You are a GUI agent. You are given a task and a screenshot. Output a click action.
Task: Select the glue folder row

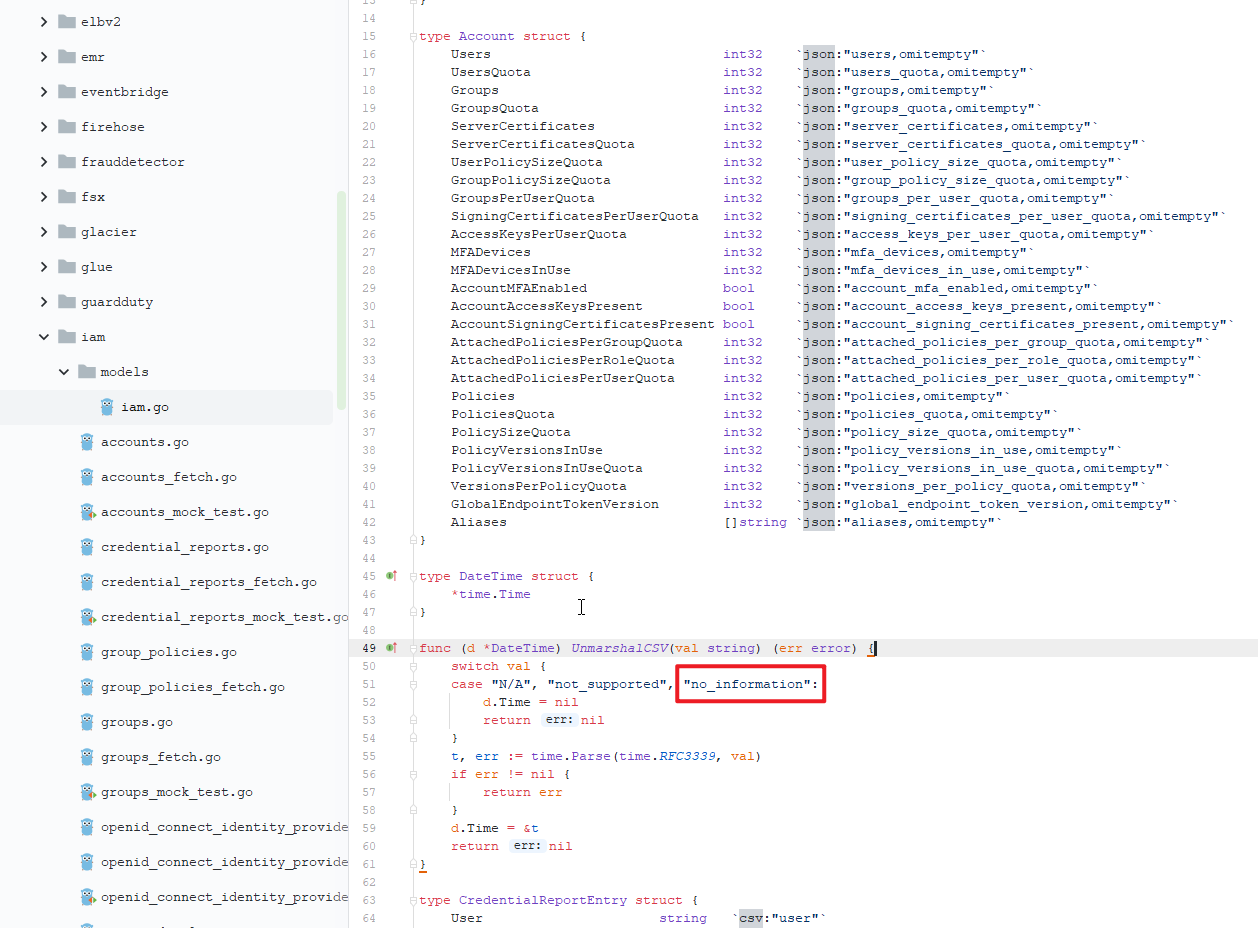pos(166,267)
